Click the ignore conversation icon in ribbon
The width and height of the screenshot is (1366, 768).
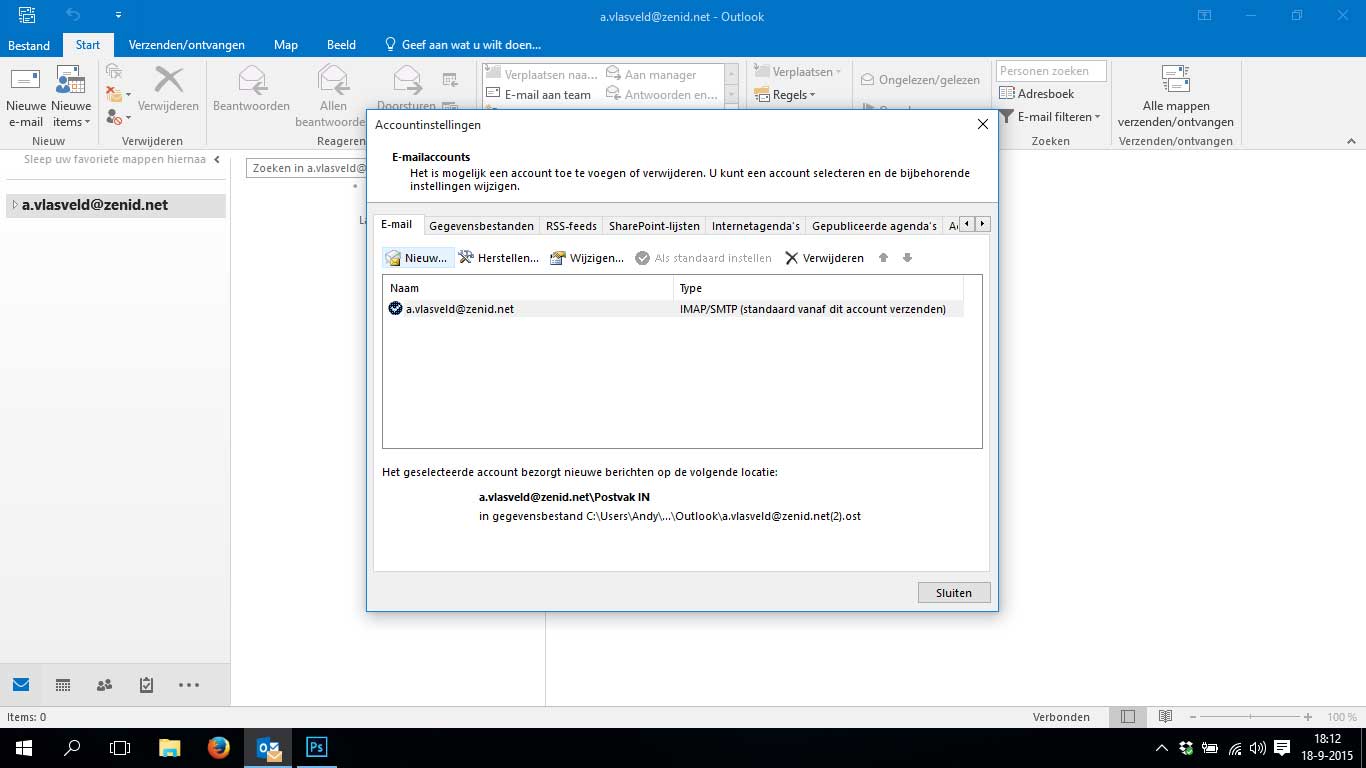coord(115,71)
